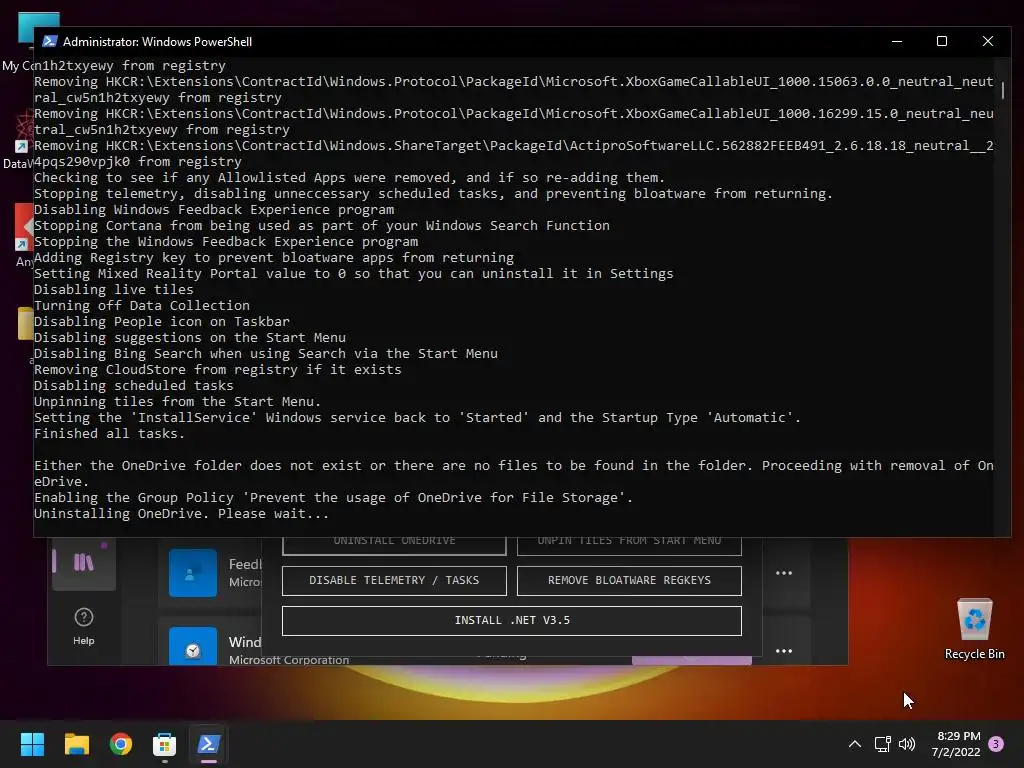Open the Windows Start menu

click(32, 744)
